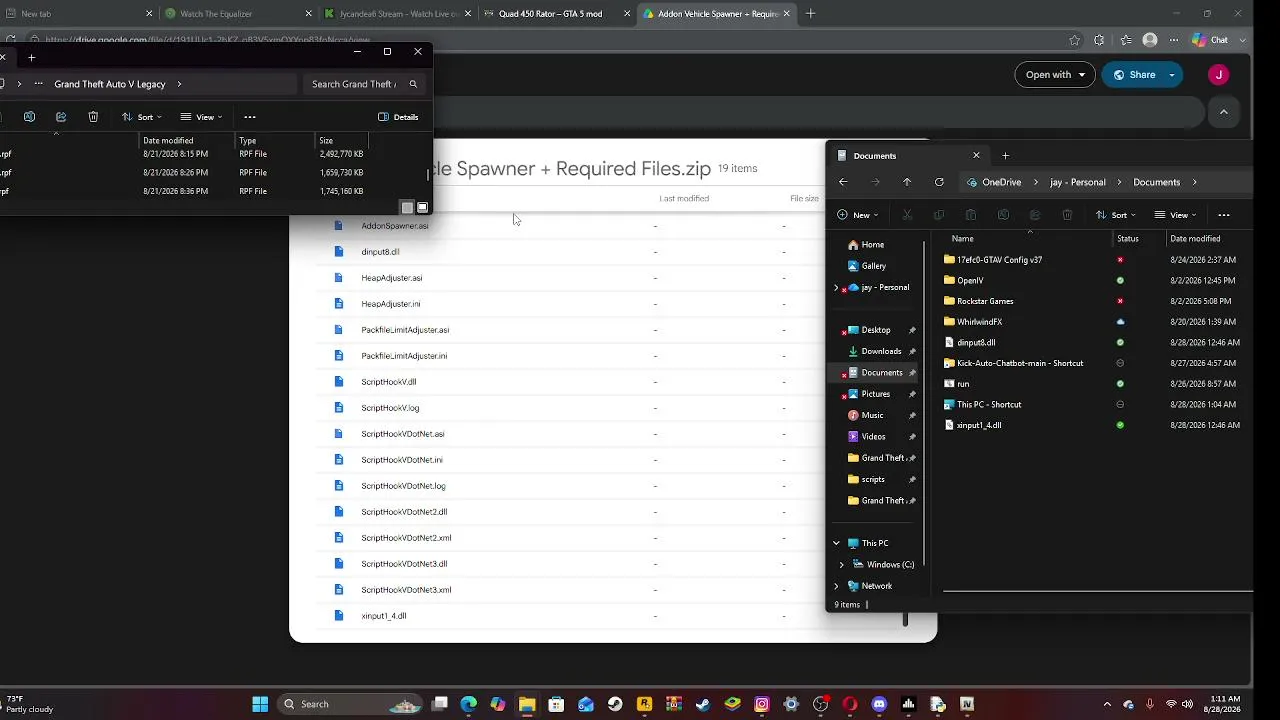Screen dimensions: 1280x720
Task: Open the Microsoft Store taskbar icon
Action: coord(556,704)
